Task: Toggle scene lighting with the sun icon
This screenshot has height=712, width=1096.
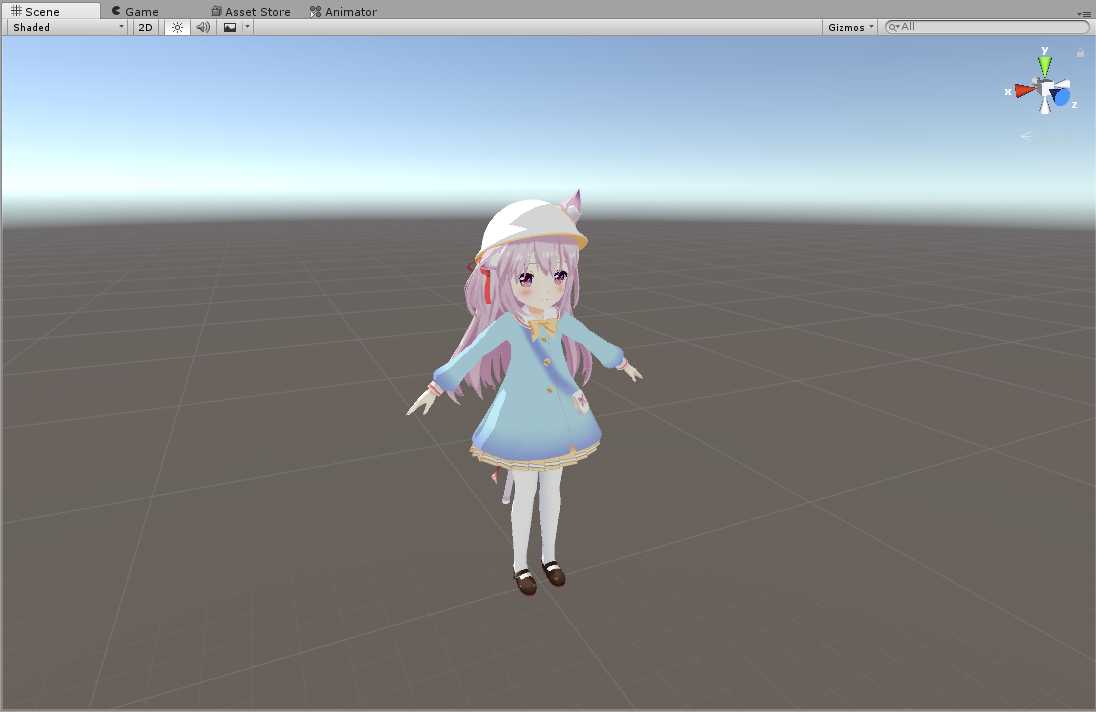Action: [177, 27]
